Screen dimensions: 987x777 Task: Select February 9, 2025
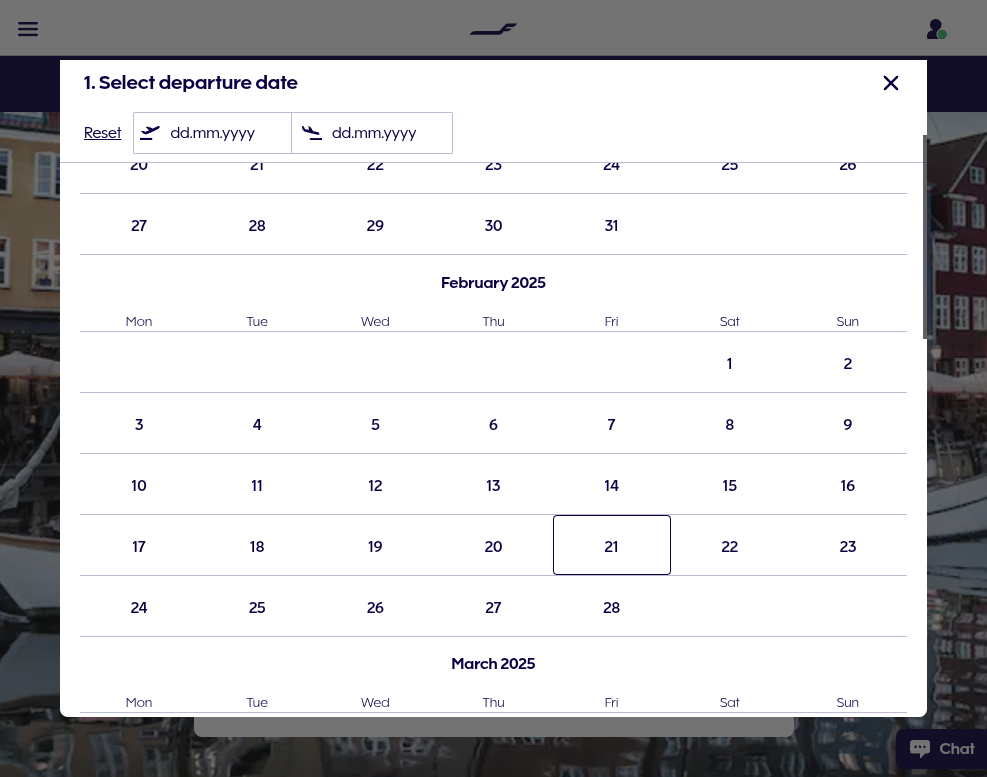pyautogui.click(x=848, y=424)
